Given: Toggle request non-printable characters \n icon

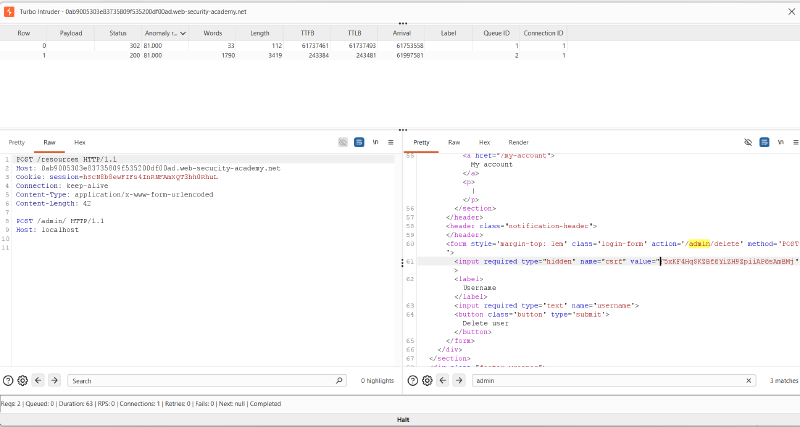Looking at the screenshot, I should pos(376,142).
